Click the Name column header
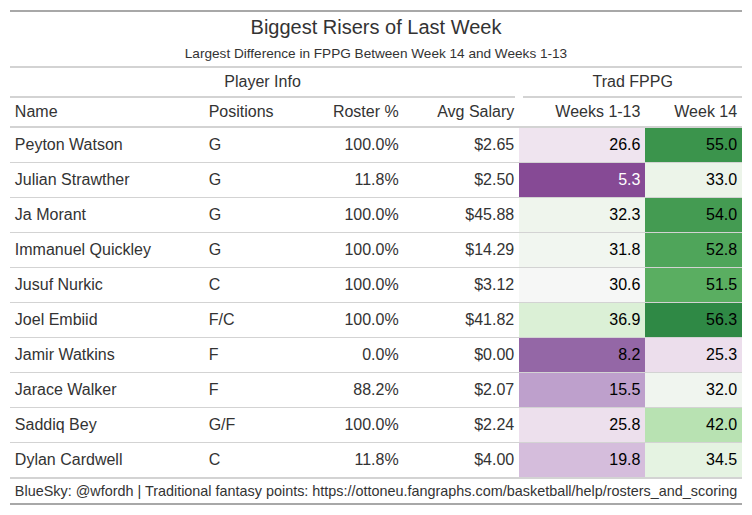Screen dimensions: 752x515 click(x=37, y=111)
